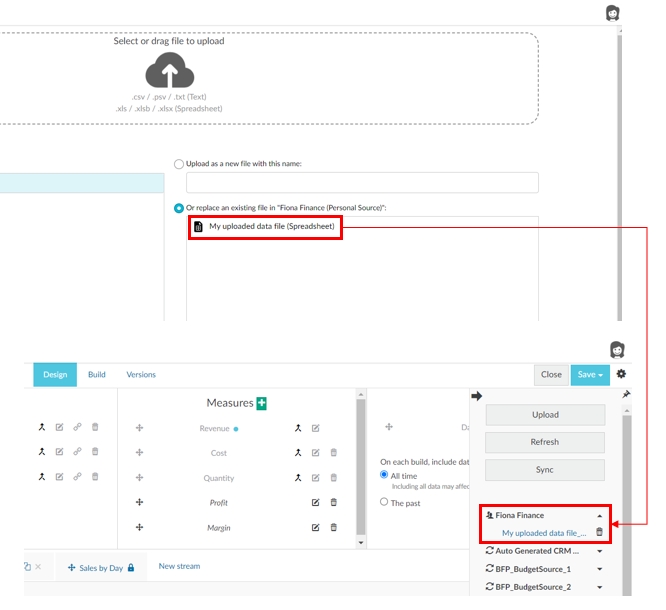Add a new measure with plus icon

click(x=262, y=403)
